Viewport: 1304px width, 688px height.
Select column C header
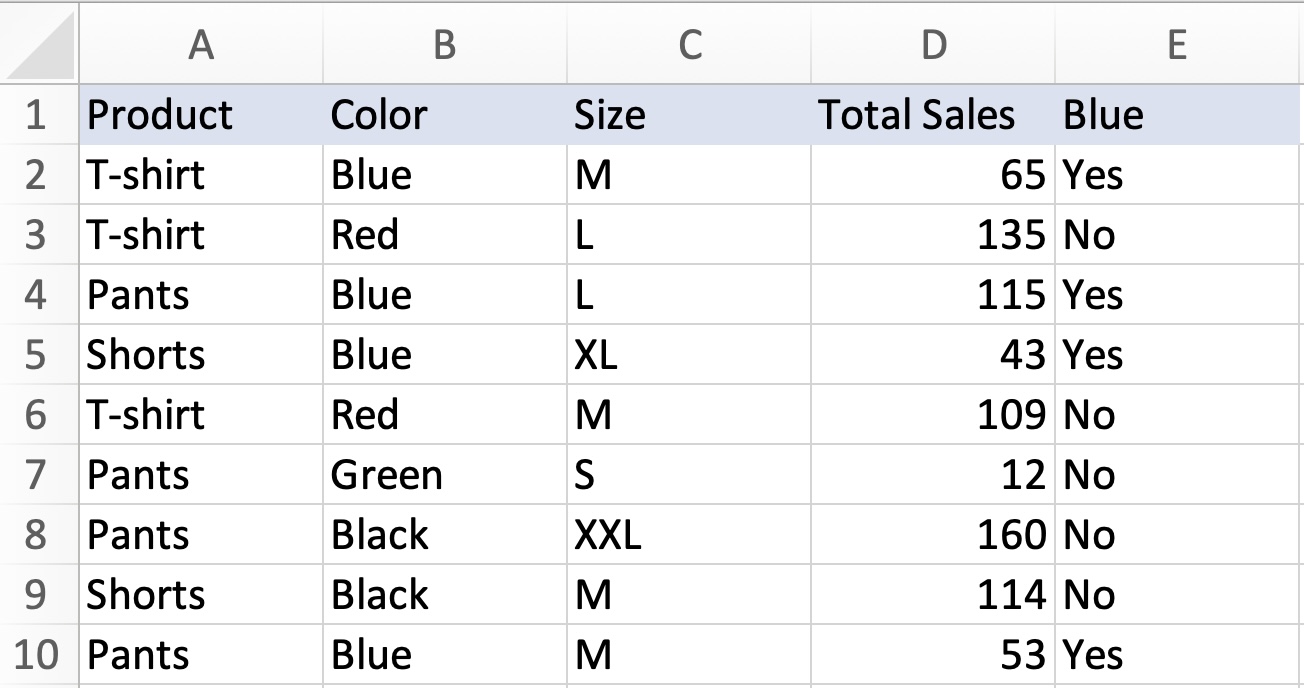690,44
